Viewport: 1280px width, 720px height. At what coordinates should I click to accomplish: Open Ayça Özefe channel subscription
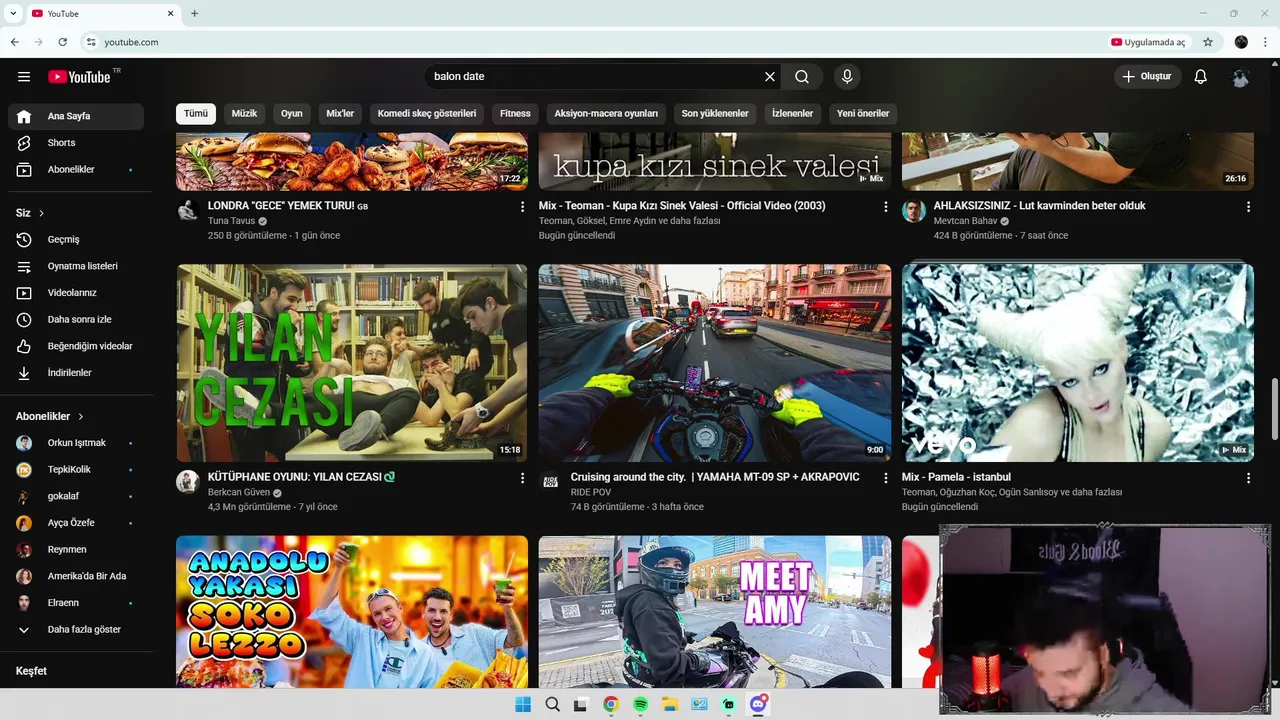pyautogui.click(x=76, y=523)
